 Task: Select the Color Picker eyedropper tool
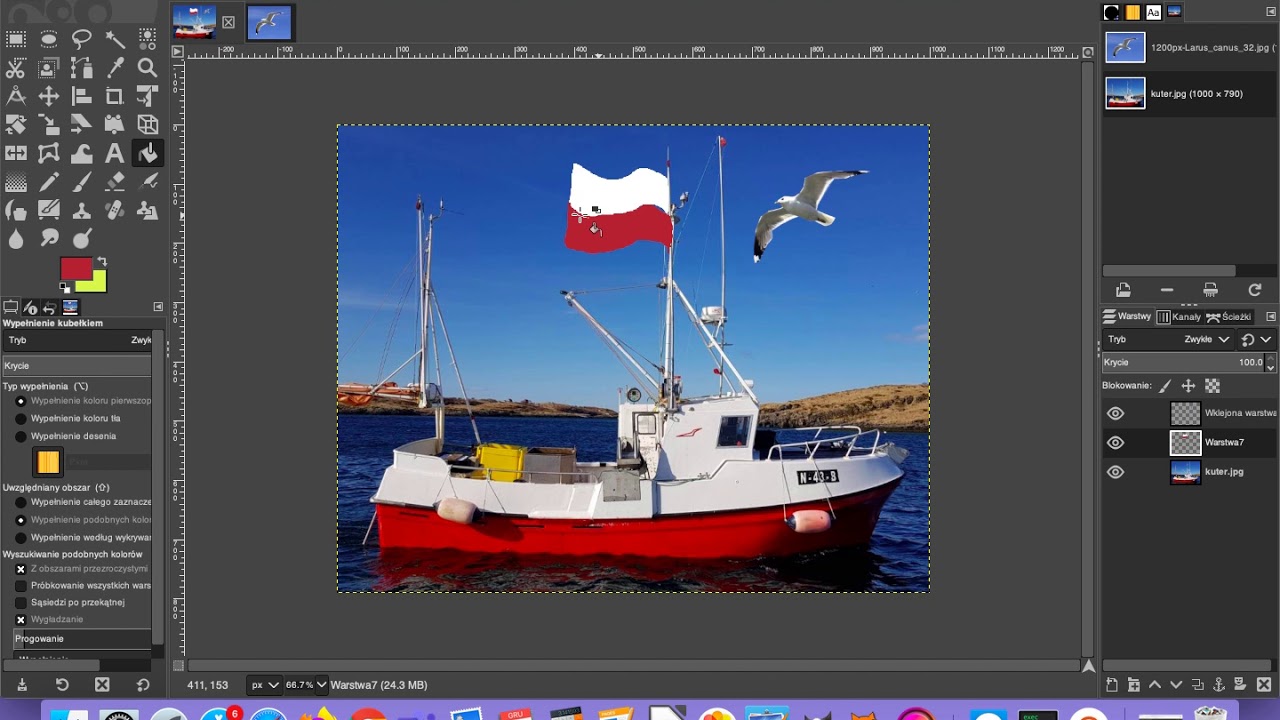coord(115,68)
